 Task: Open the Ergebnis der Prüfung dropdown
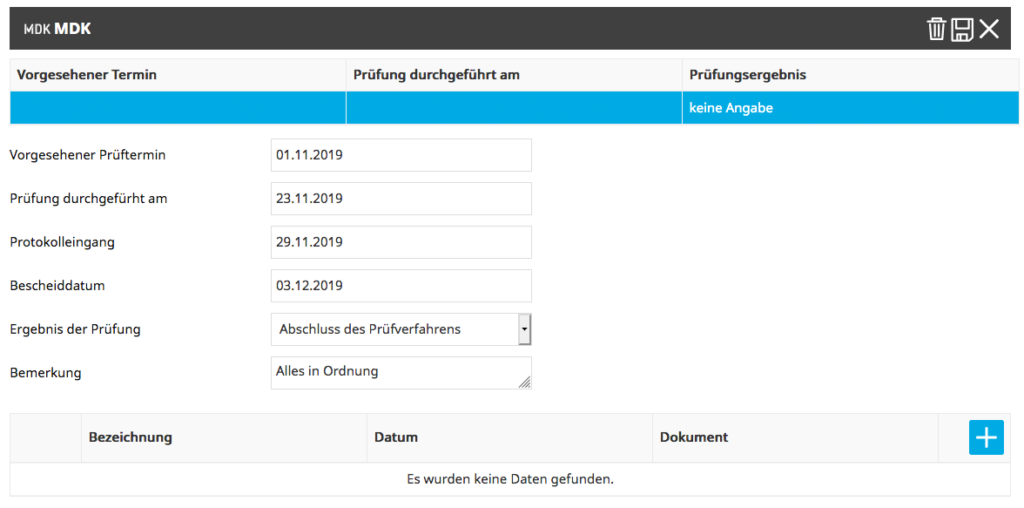[400, 329]
